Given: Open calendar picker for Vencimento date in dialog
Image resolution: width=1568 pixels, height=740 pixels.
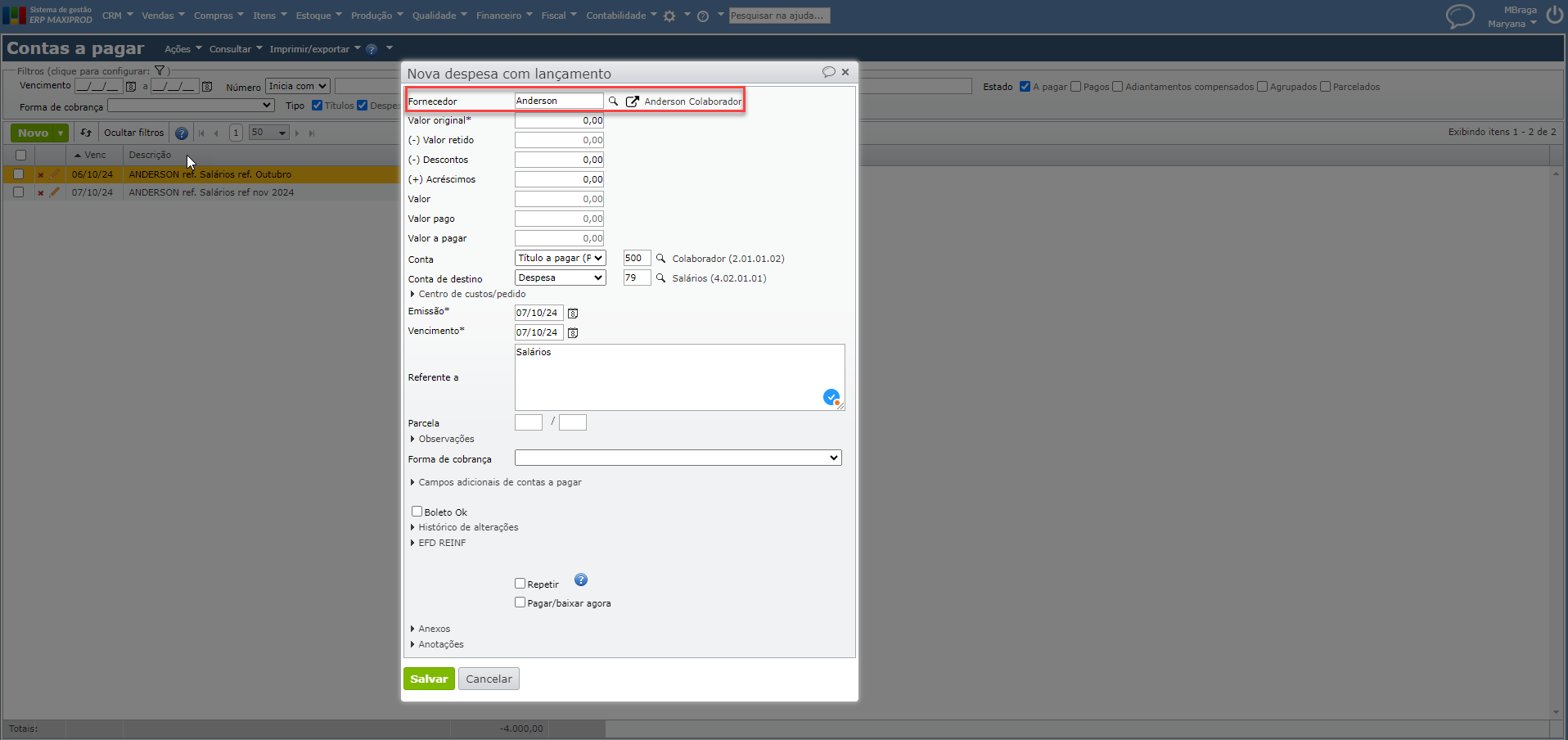Looking at the screenshot, I should pyautogui.click(x=573, y=333).
